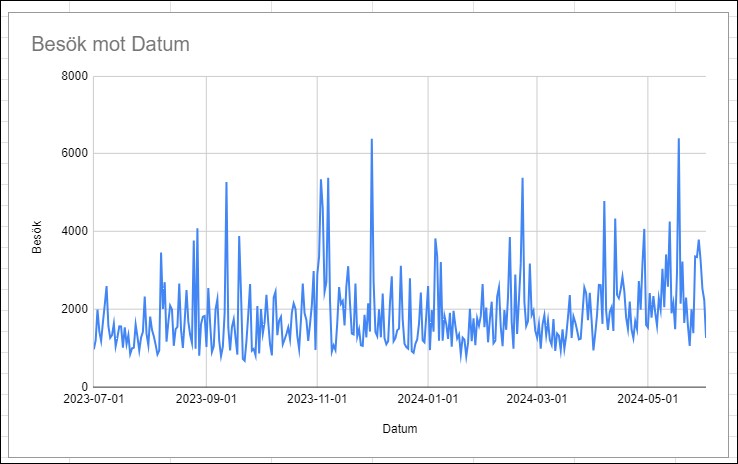Click the 6000 y-axis tick label
This screenshot has width=738, height=464.
[x=75, y=154]
